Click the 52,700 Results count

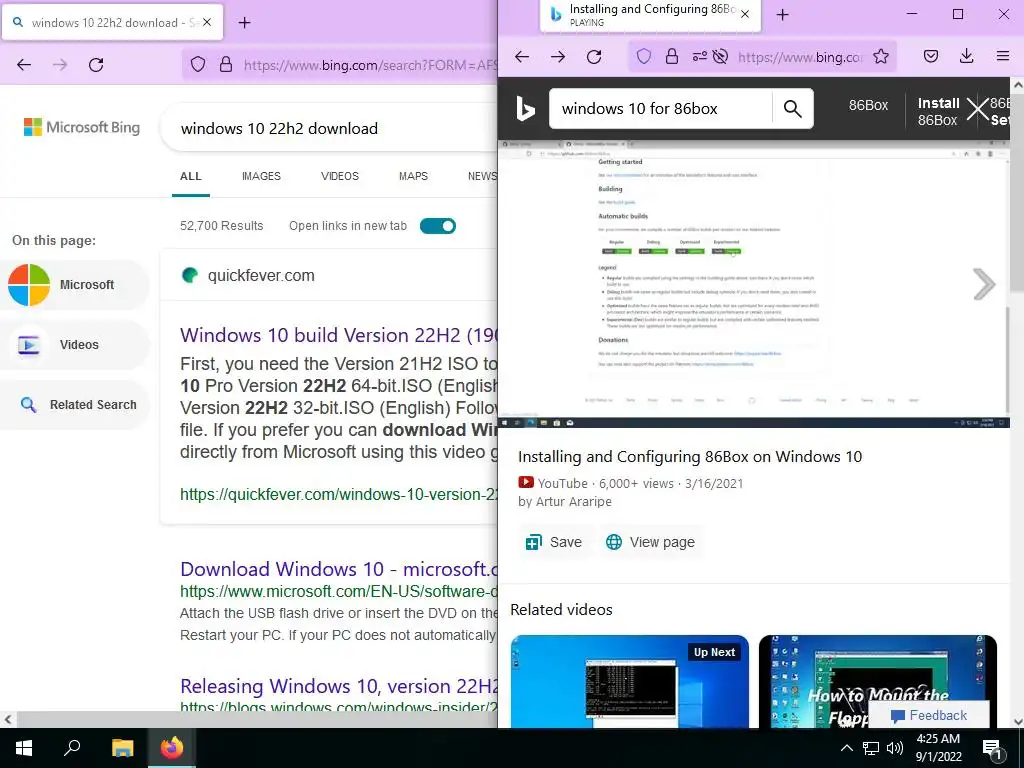(x=221, y=226)
